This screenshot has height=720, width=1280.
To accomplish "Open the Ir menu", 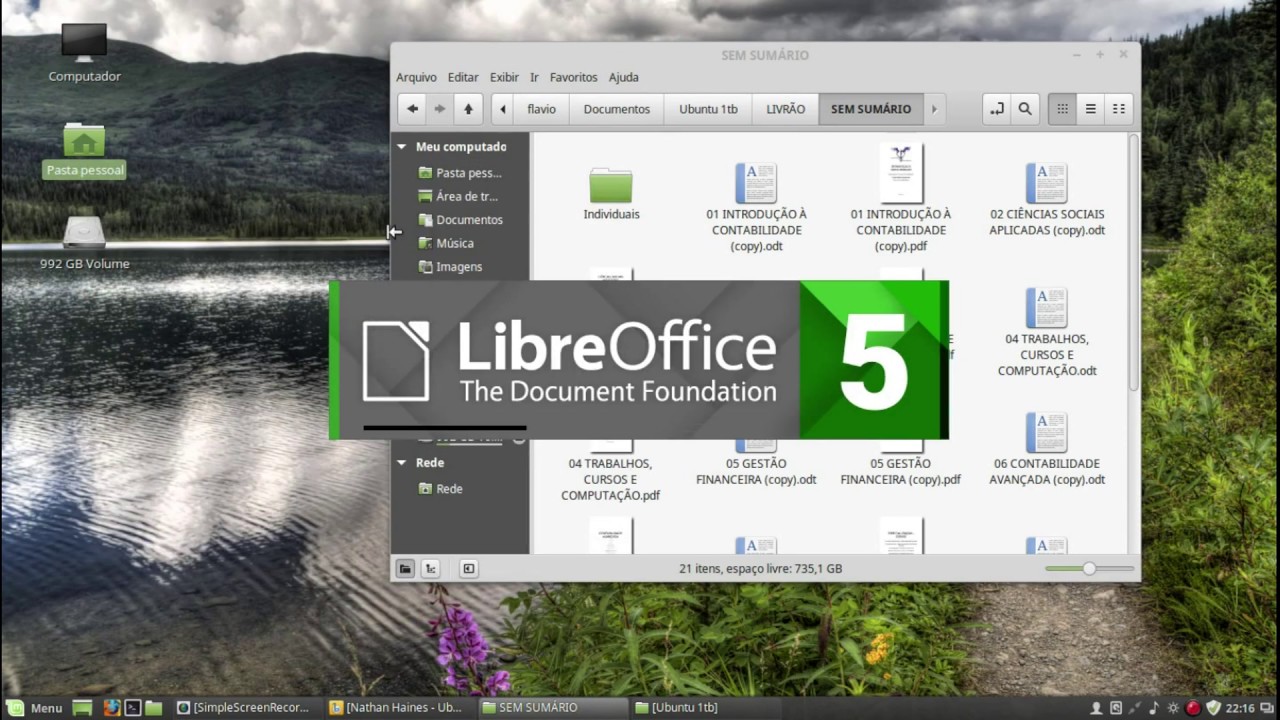I will pyautogui.click(x=534, y=77).
